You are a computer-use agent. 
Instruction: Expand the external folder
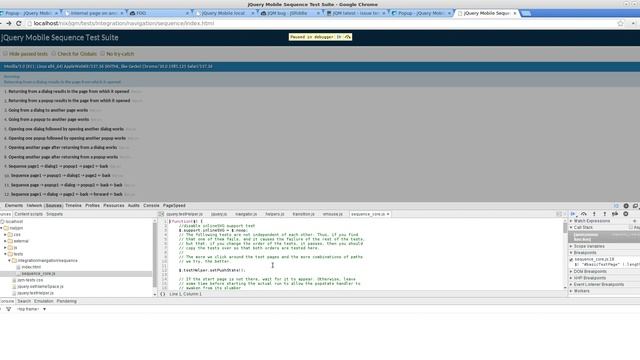tap(5, 241)
